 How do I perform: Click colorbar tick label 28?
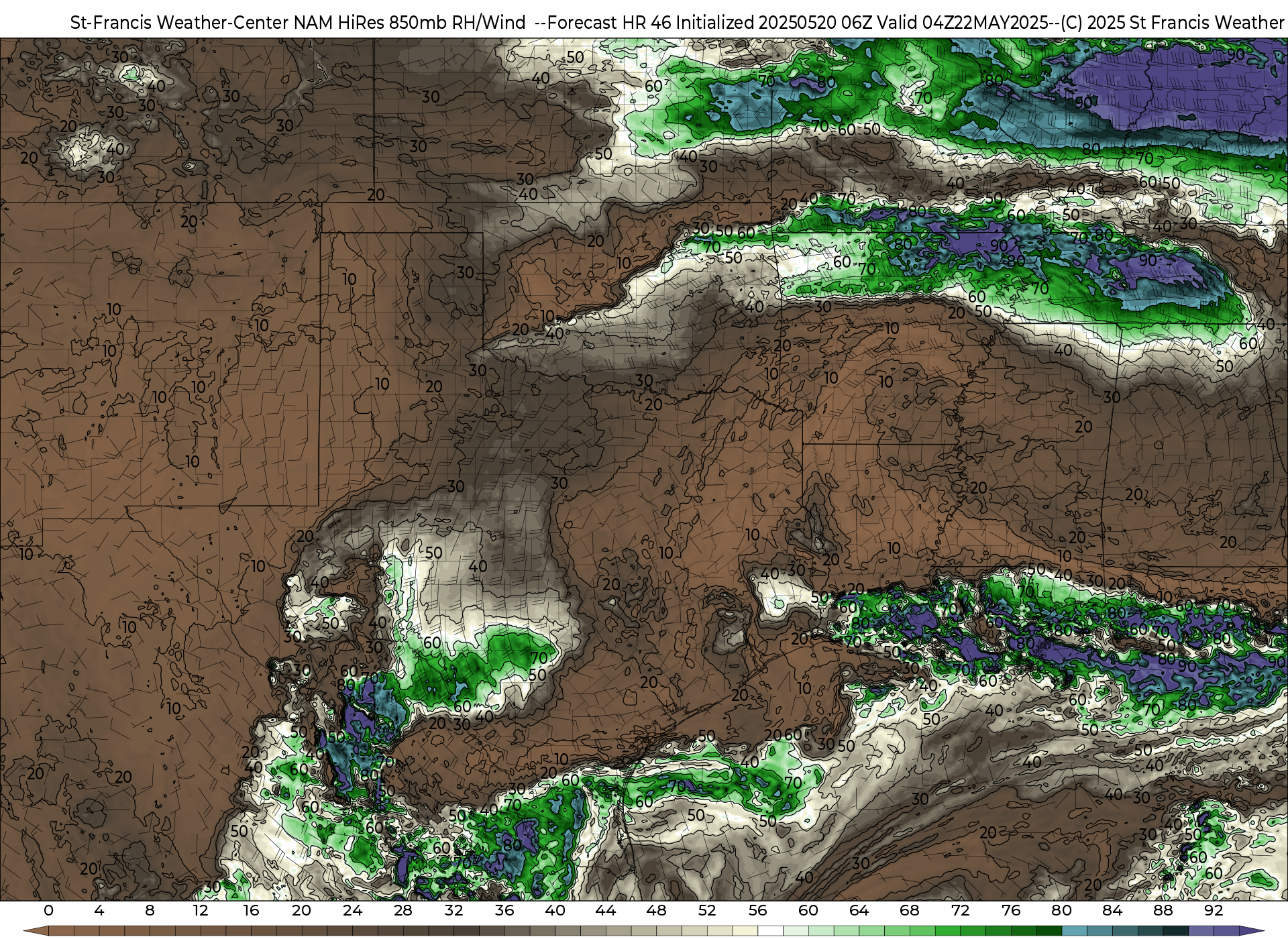click(403, 911)
